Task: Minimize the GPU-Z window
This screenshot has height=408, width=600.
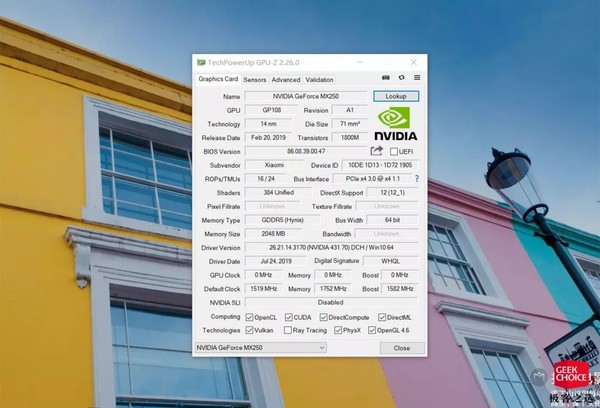Action: coord(360,62)
